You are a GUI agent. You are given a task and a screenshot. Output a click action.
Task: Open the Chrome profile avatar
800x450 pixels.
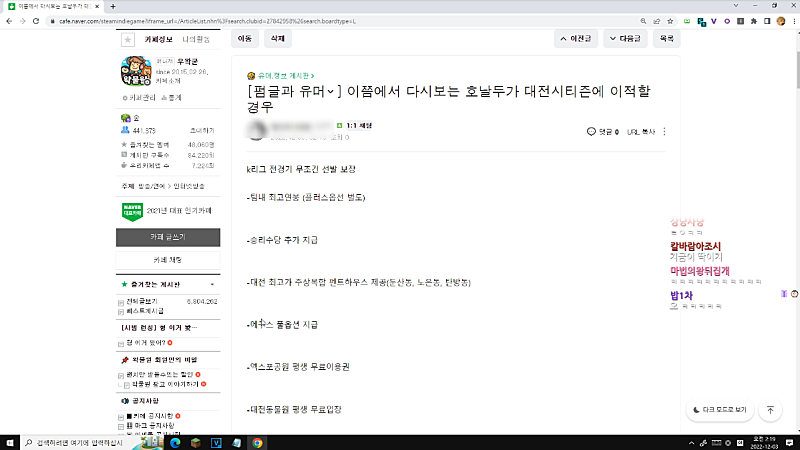pyautogui.click(x=781, y=21)
